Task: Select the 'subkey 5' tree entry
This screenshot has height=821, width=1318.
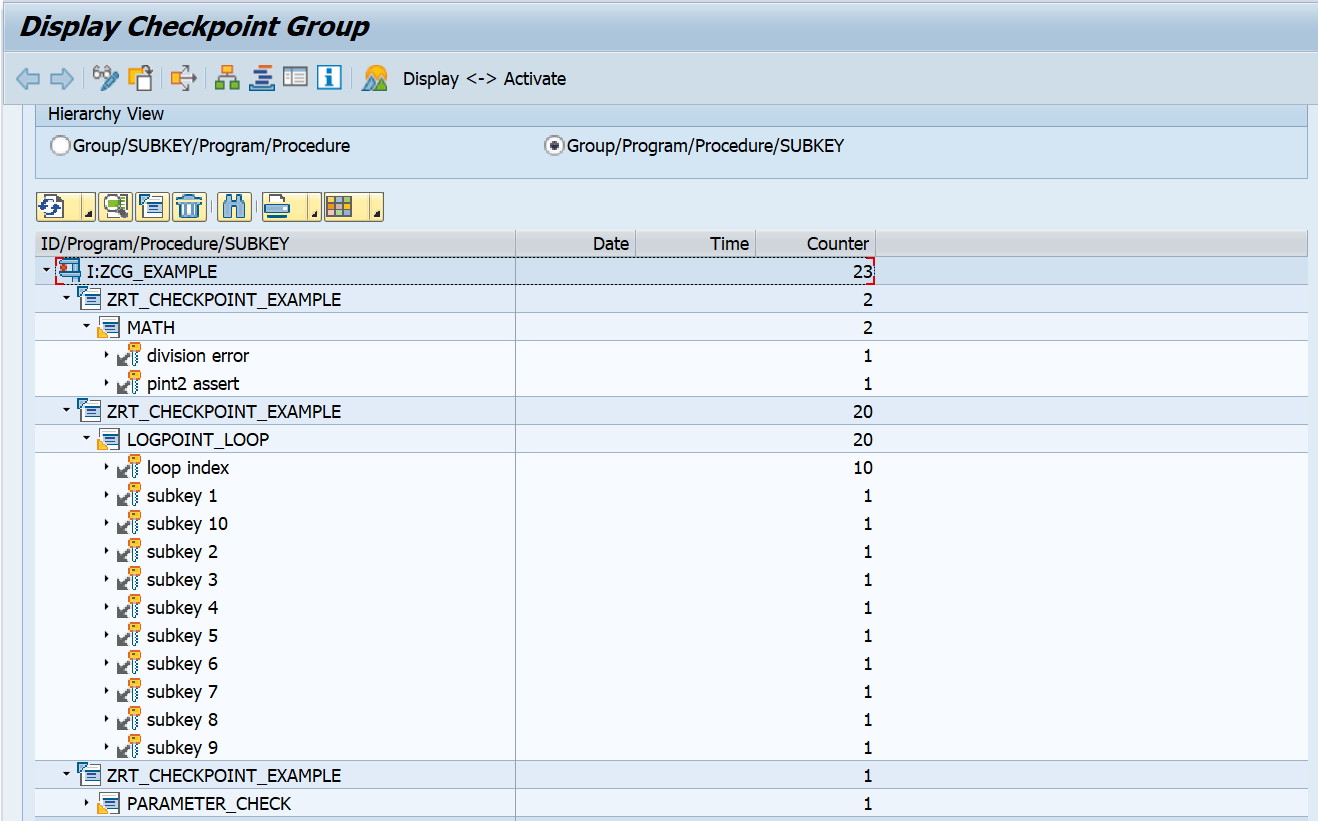Action: click(x=181, y=635)
